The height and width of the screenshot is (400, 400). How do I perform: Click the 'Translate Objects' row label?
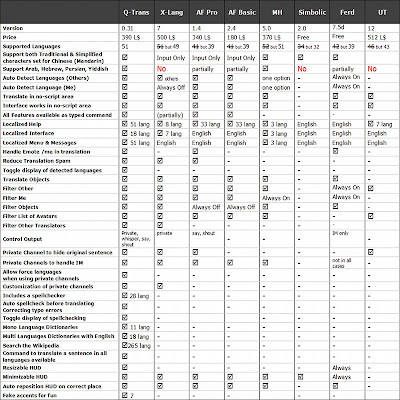point(26,179)
